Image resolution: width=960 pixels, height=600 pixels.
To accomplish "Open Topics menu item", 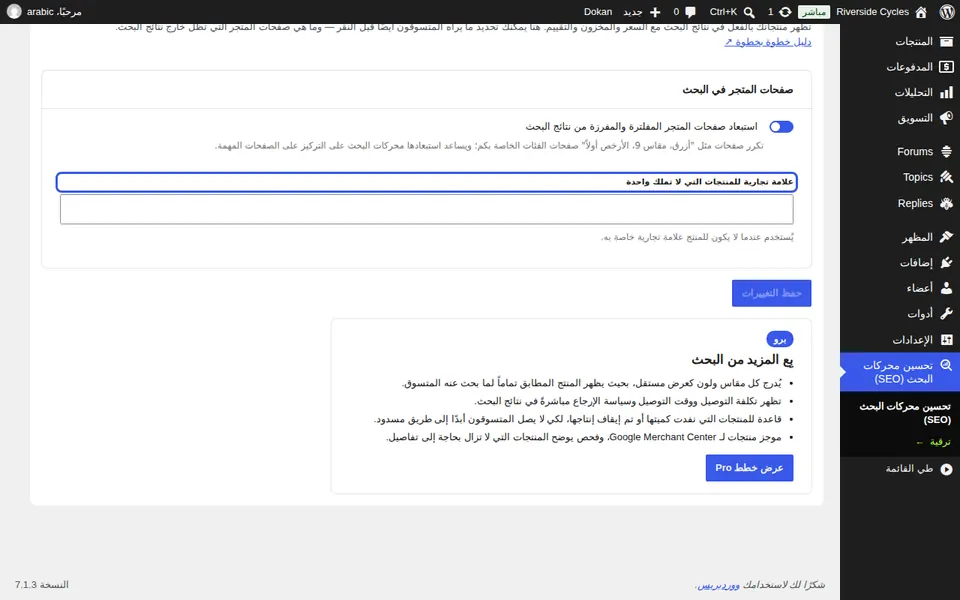I will (900, 177).
